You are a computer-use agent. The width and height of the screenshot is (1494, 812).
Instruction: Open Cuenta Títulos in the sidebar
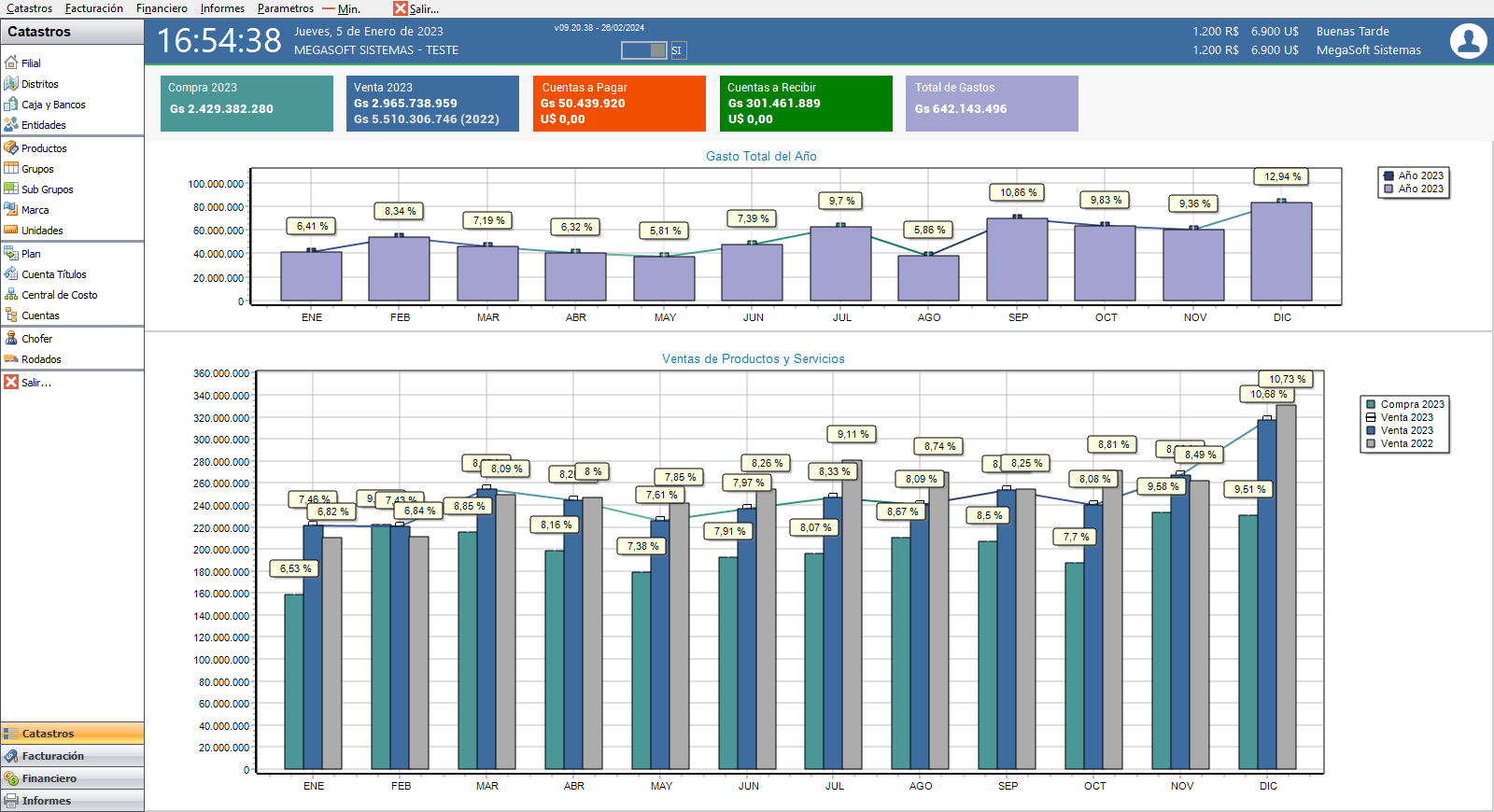point(46,274)
